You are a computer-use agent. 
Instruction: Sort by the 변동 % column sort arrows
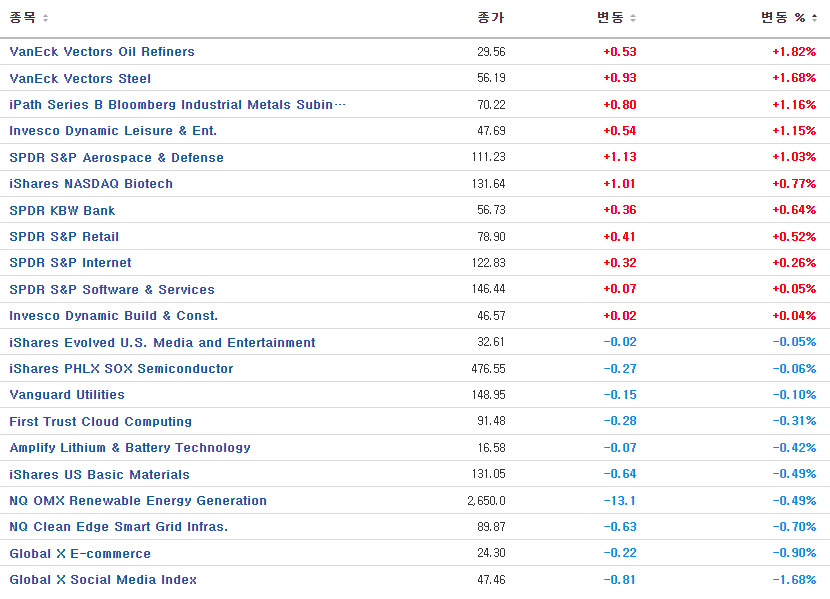(815, 18)
